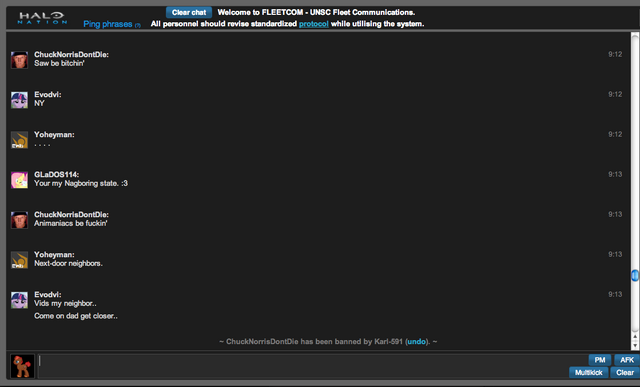Click the scrollbar up arrow
This screenshot has width=640, height=387.
[x=635, y=337]
